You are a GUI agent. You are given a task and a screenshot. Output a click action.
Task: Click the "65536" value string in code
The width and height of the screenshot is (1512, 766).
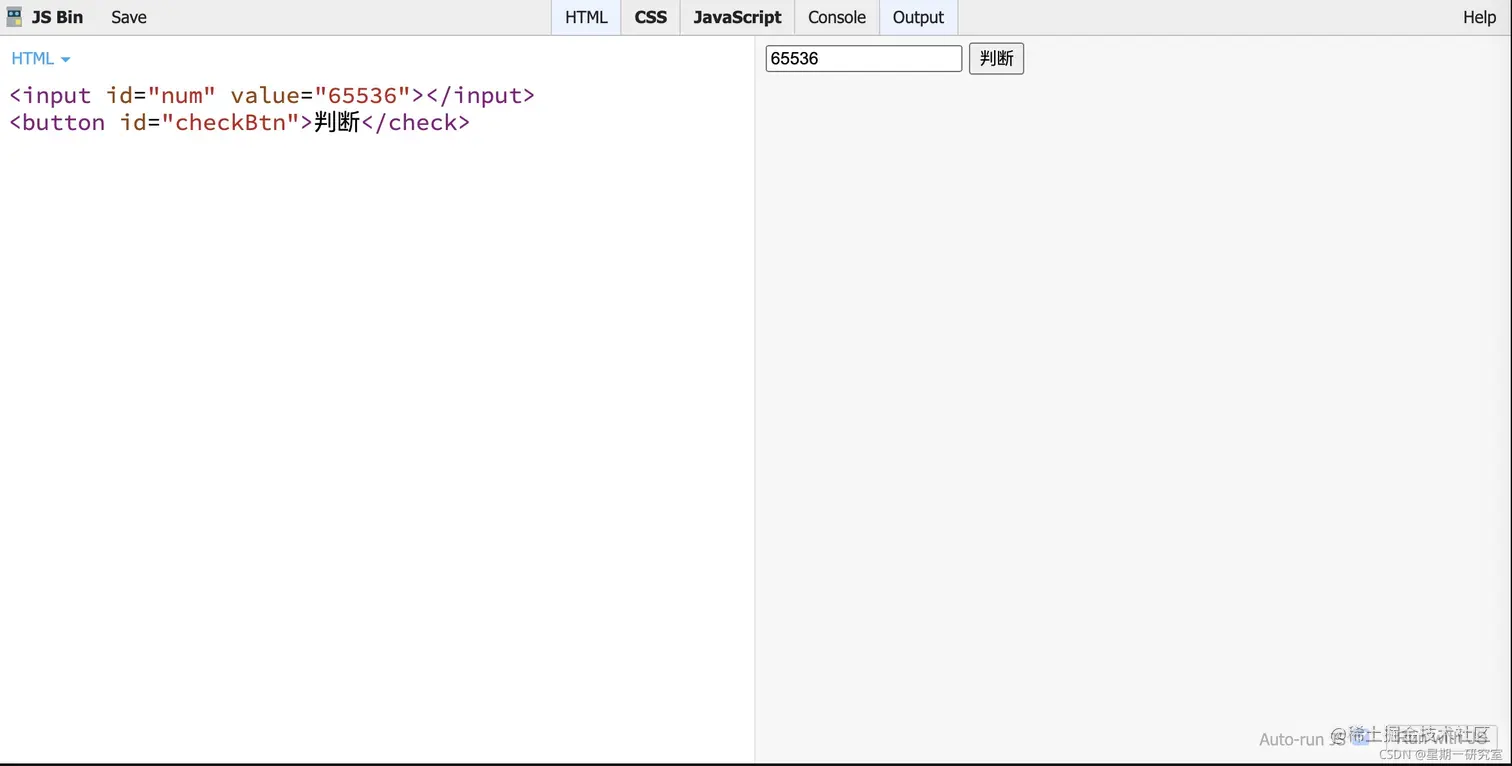click(363, 95)
